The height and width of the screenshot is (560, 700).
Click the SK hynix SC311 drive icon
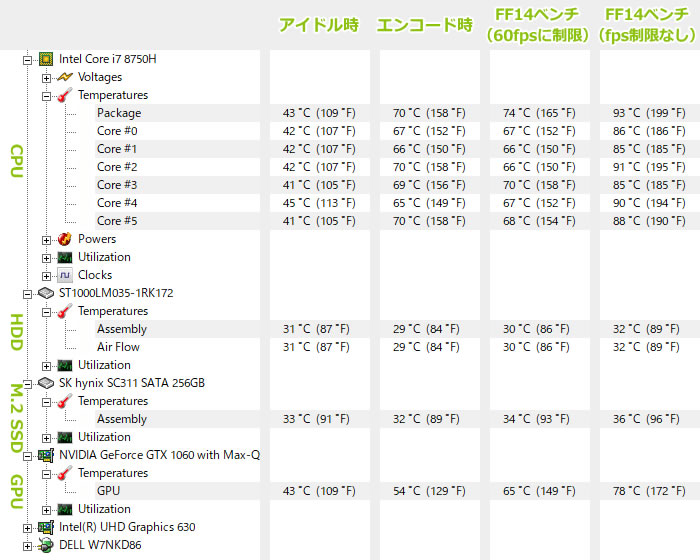46,383
